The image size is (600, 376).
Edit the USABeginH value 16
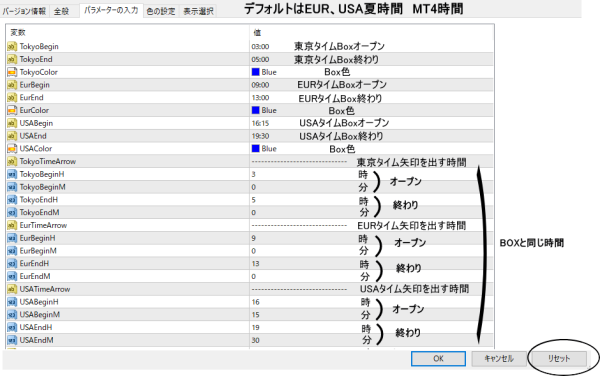[x=255, y=302]
